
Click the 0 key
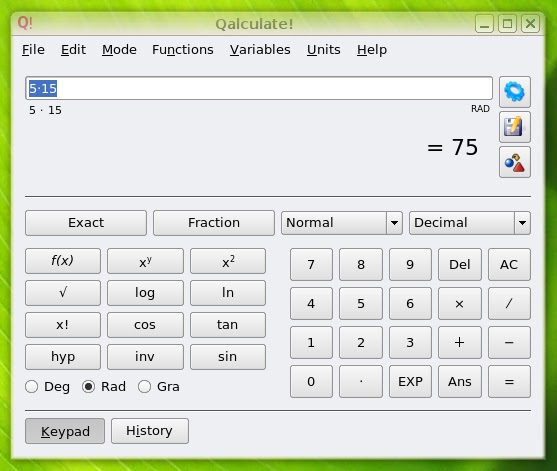[311, 381]
